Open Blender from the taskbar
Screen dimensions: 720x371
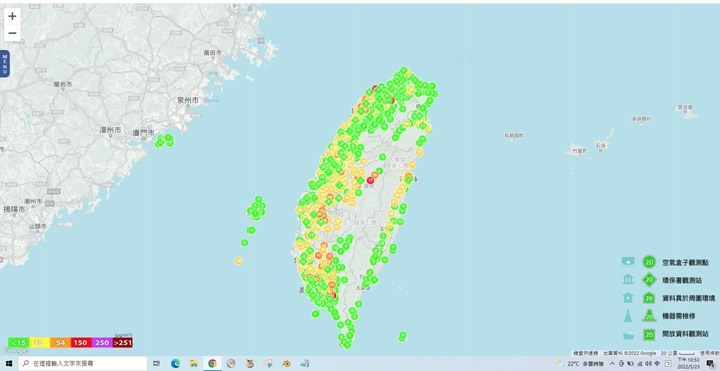(x=287, y=364)
